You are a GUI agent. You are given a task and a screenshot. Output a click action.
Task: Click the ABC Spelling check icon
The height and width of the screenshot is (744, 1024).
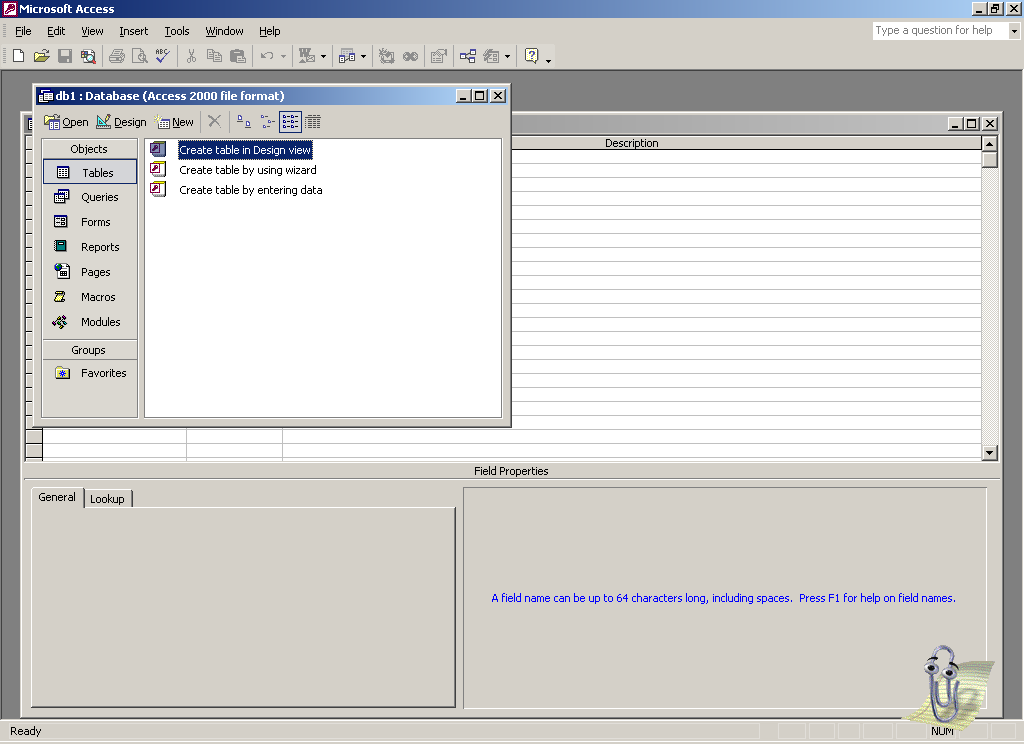(163, 56)
